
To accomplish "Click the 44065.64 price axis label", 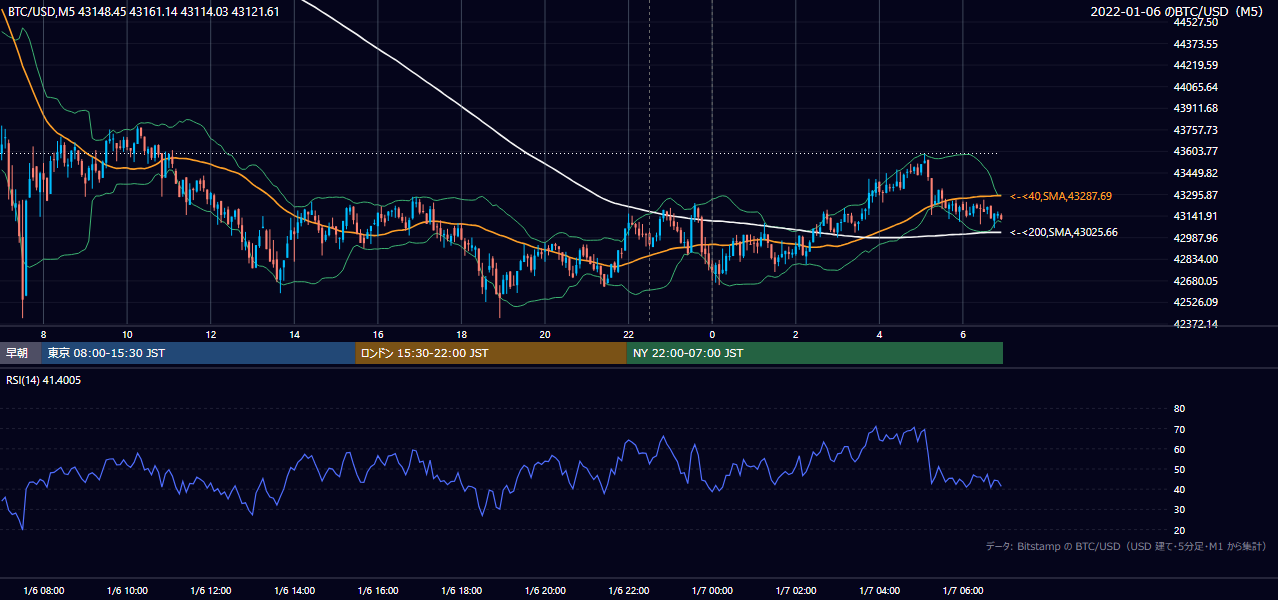I will click(x=1196, y=87).
